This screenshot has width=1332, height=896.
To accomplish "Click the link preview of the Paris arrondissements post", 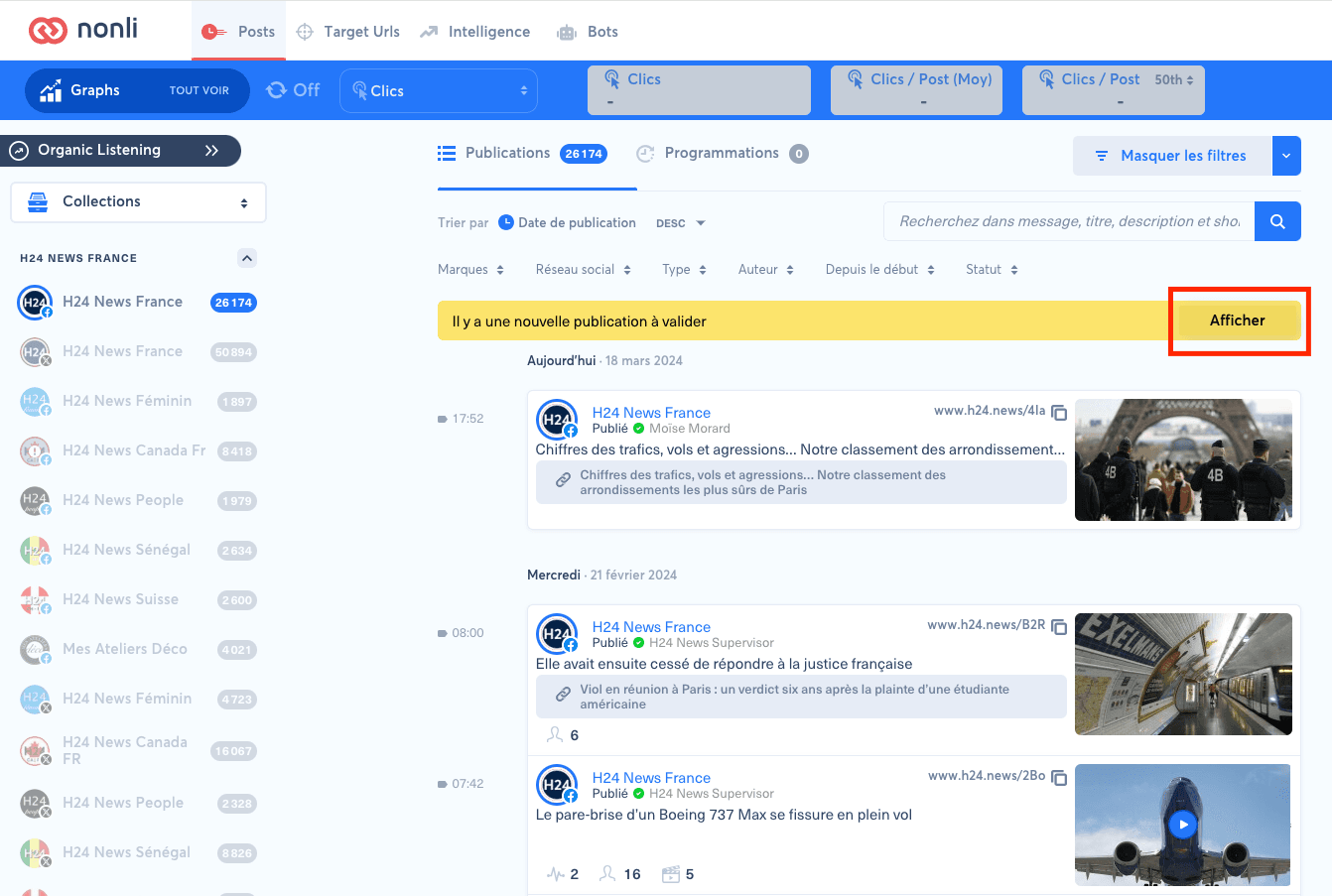I will click(801, 482).
